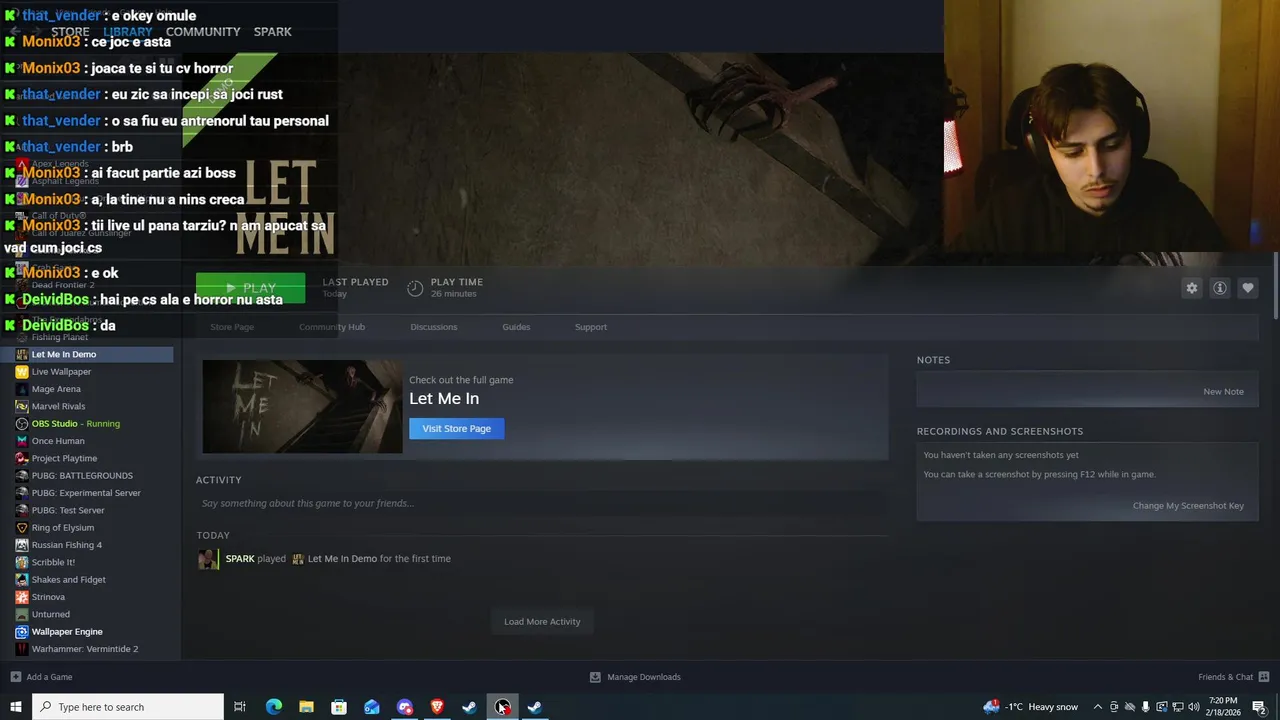Open the Windows notification center

pos(1259,707)
